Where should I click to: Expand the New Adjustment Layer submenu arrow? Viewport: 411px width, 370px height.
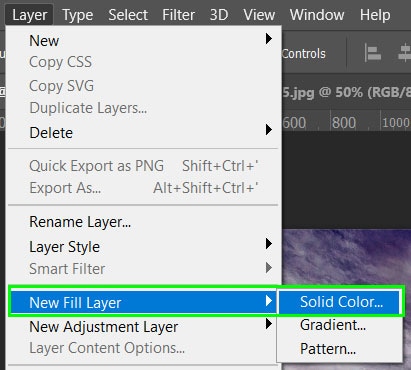269,323
